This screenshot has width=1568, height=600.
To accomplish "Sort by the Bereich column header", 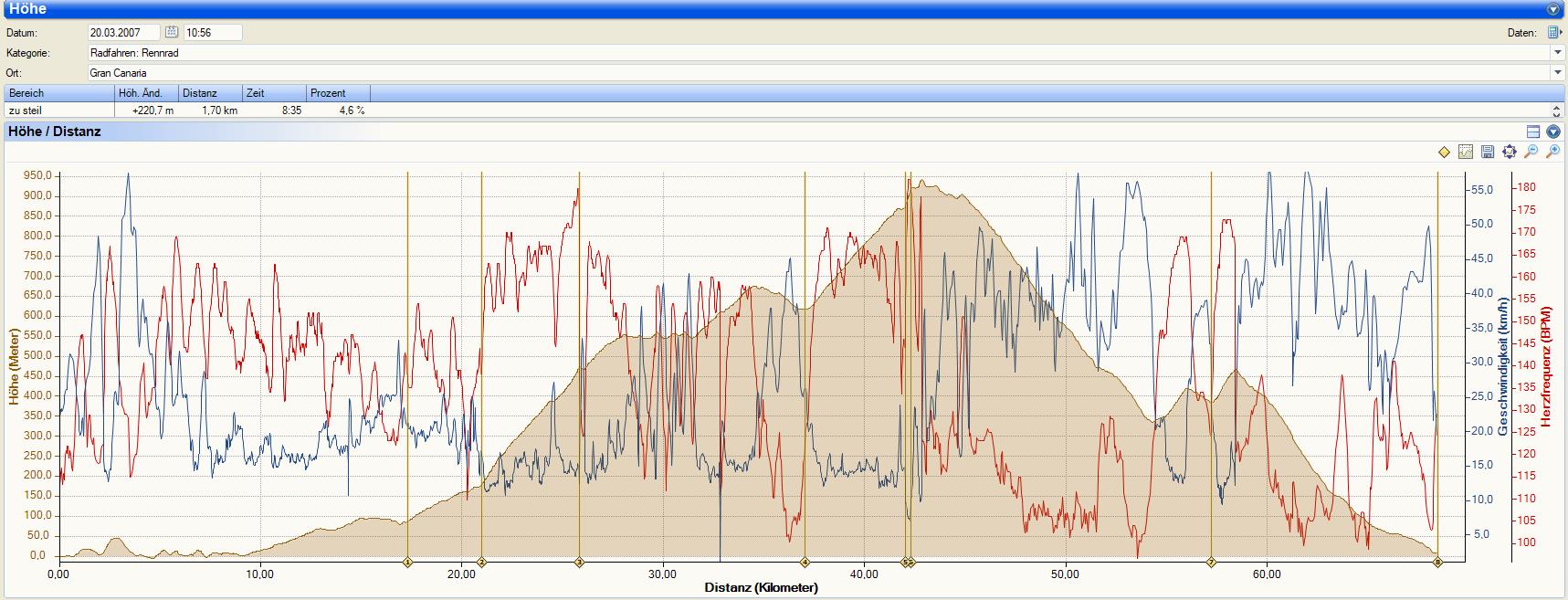I will click(59, 93).
